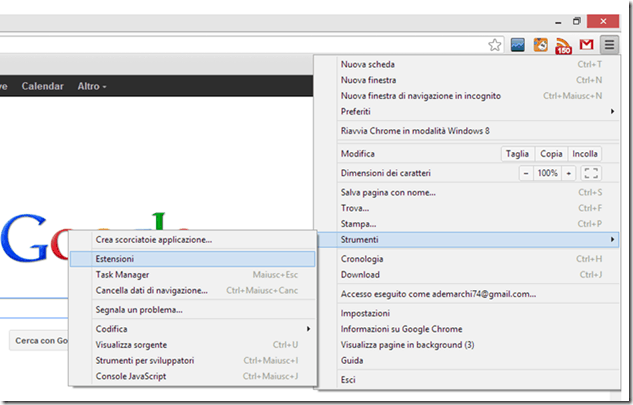Image resolution: width=633 pixels, height=405 pixels.
Task: Expand the Codifica submenu
Action: click(x=193, y=329)
